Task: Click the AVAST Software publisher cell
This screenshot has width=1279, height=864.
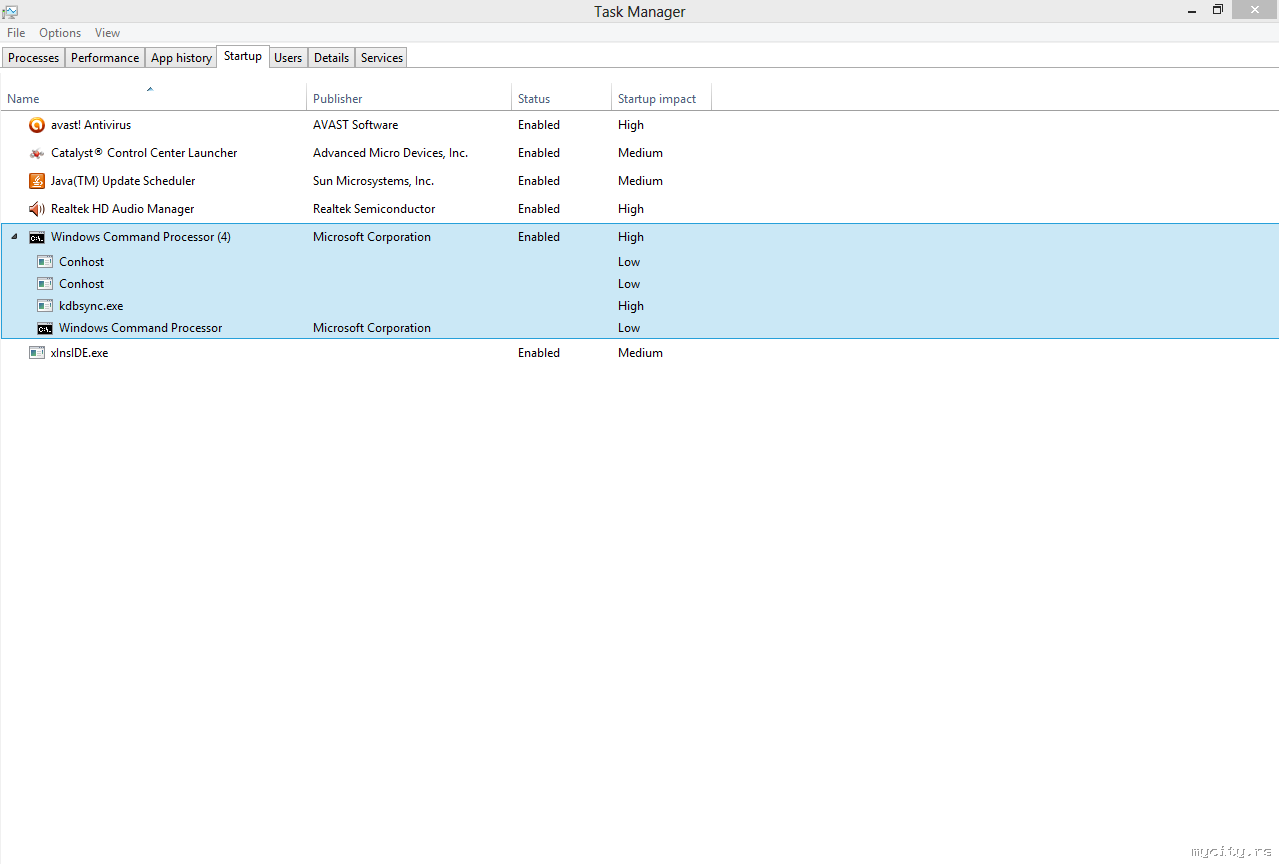Action: pos(355,125)
